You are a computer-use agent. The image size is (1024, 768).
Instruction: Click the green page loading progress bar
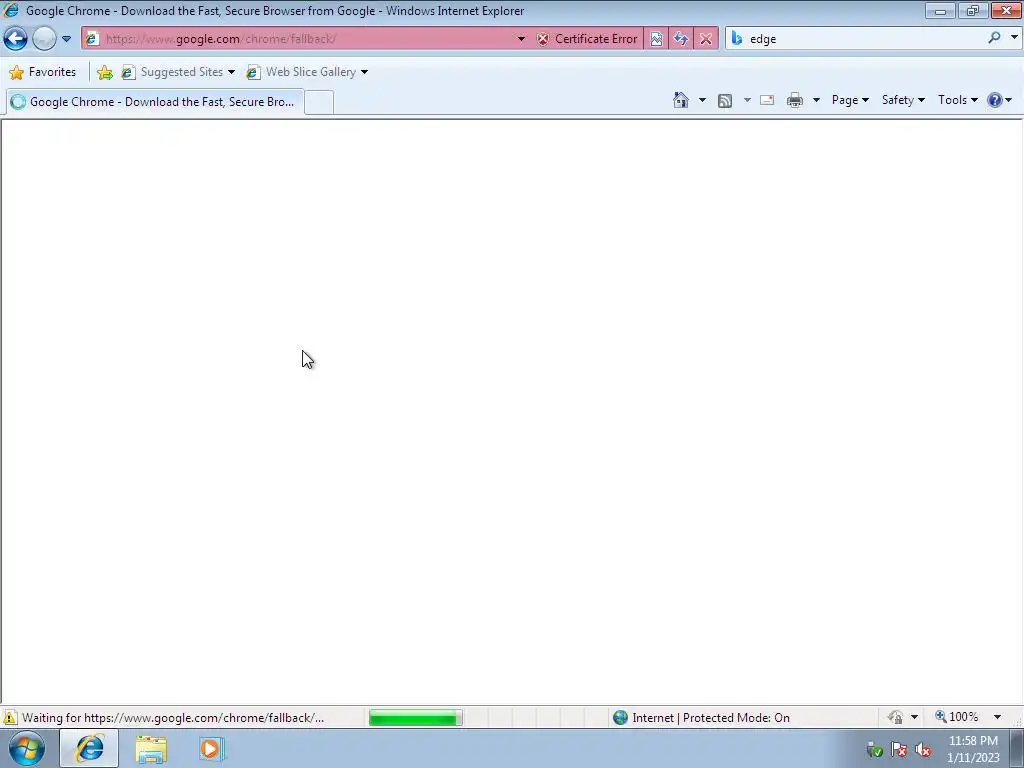click(415, 718)
